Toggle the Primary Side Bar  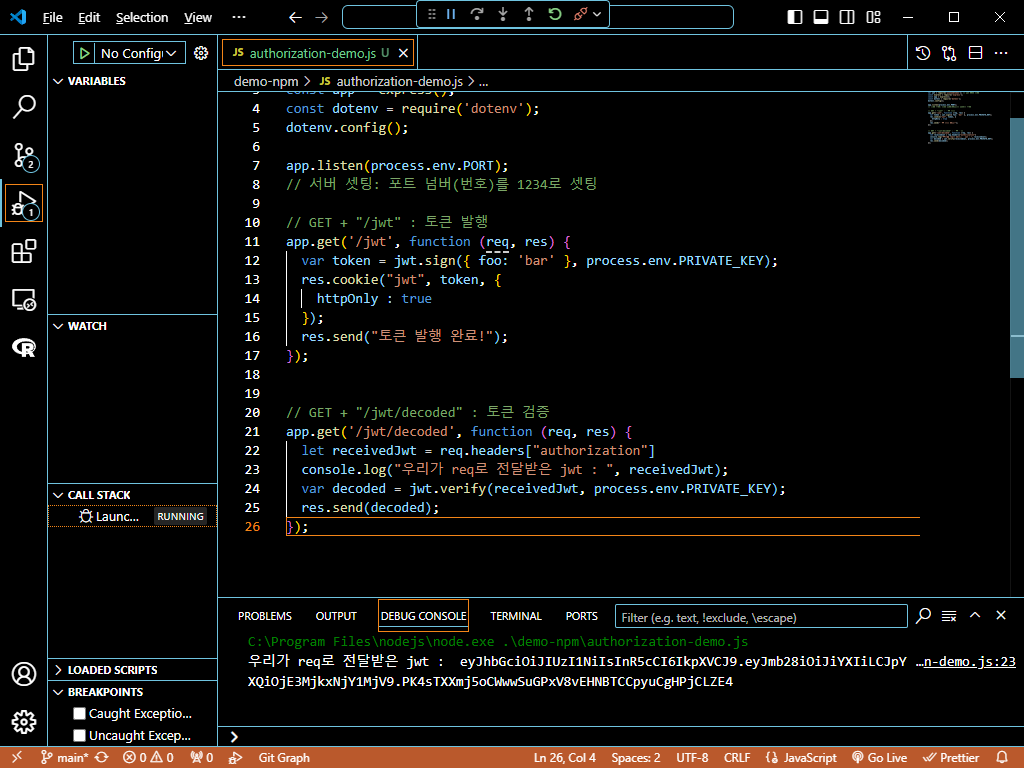coord(795,18)
